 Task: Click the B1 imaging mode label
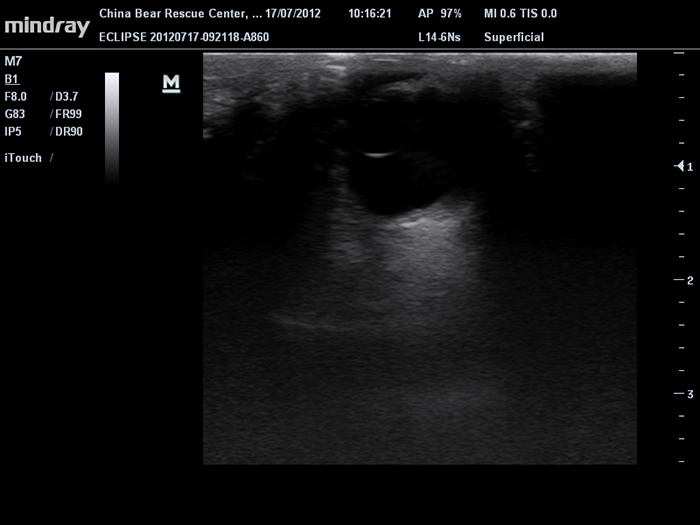(12, 78)
